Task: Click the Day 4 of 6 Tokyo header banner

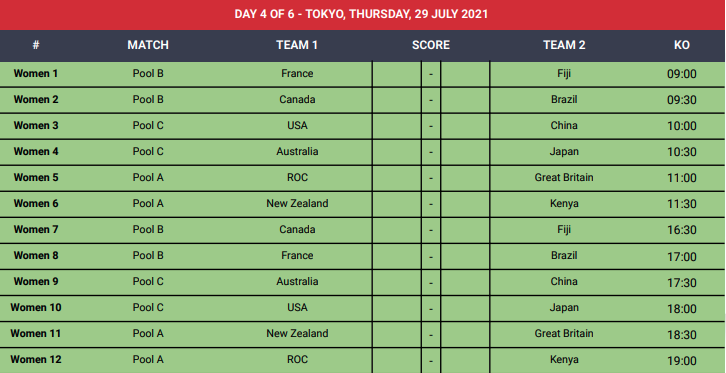Action: (362, 14)
